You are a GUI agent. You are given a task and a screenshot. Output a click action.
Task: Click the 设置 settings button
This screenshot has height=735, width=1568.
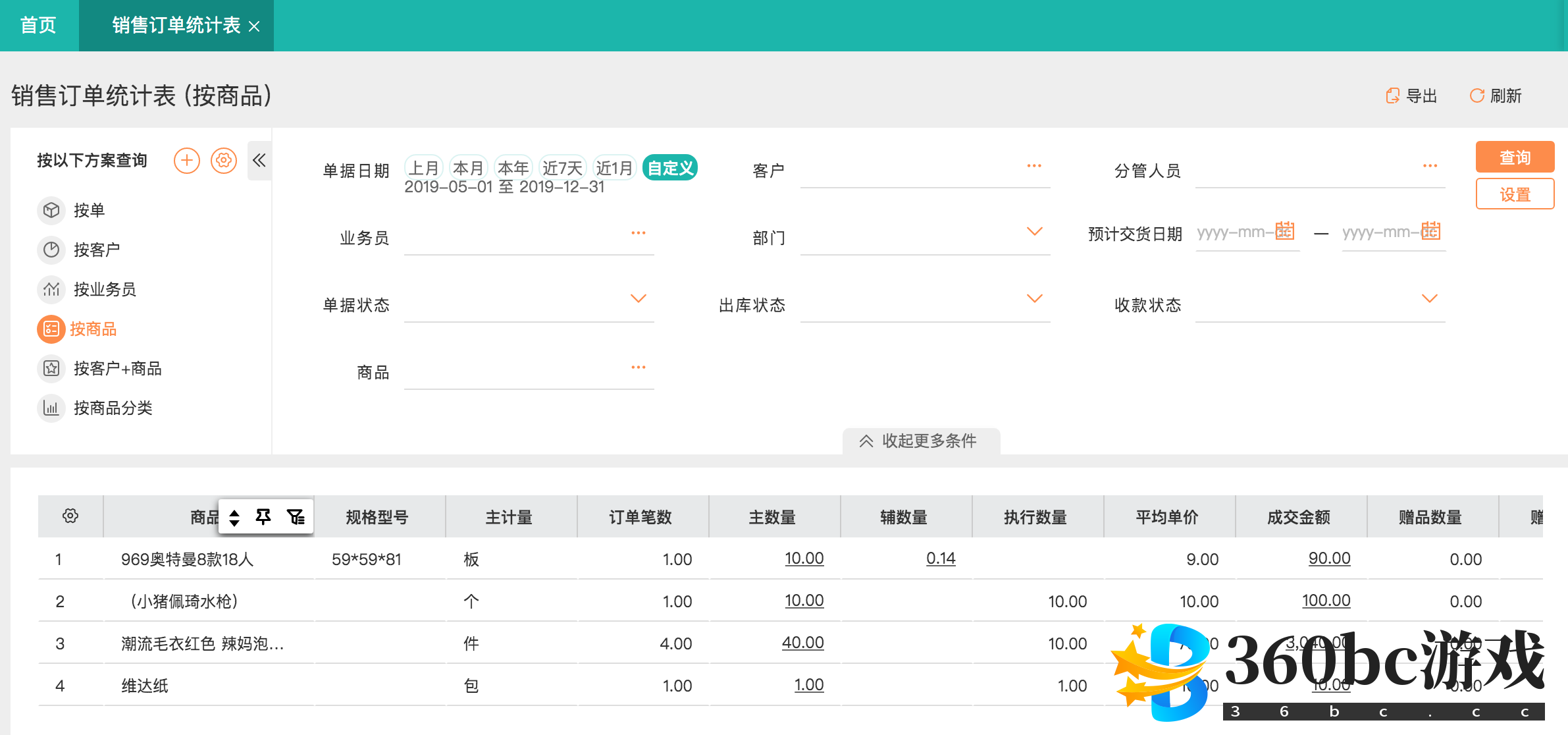pyautogui.click(x=1515, y=194)
